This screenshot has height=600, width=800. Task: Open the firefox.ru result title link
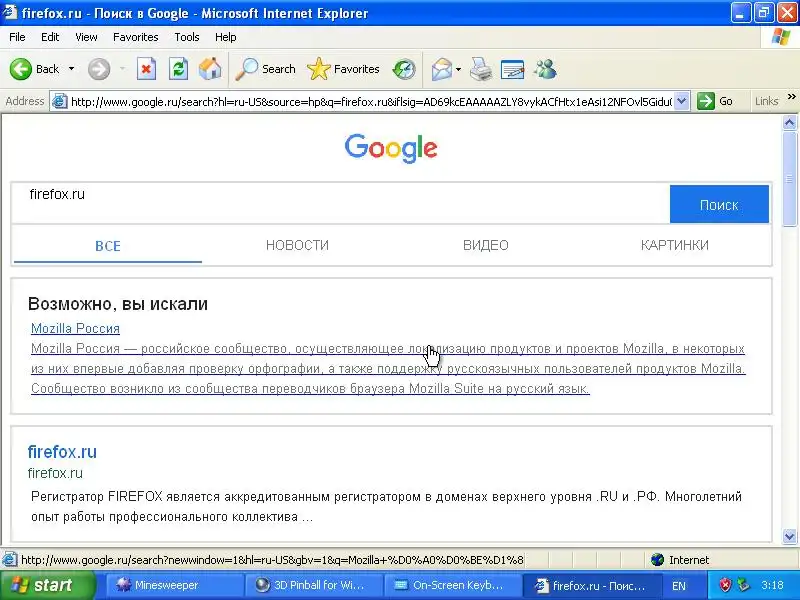tap(62, 452)
